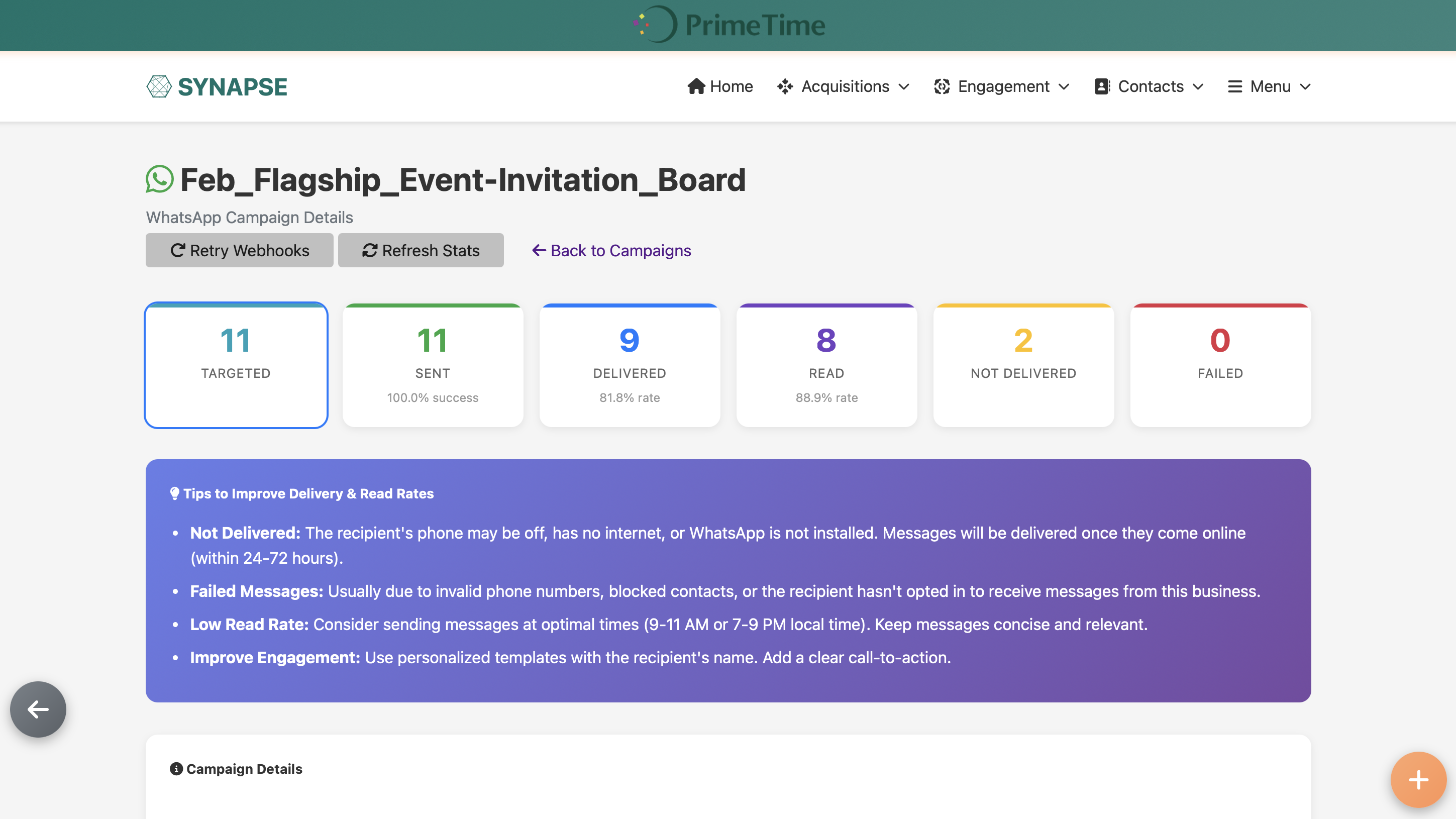Expand the Contacts dropdown
The height and width of the screenshot is (819, 1456).
(x=1198, y=86)
